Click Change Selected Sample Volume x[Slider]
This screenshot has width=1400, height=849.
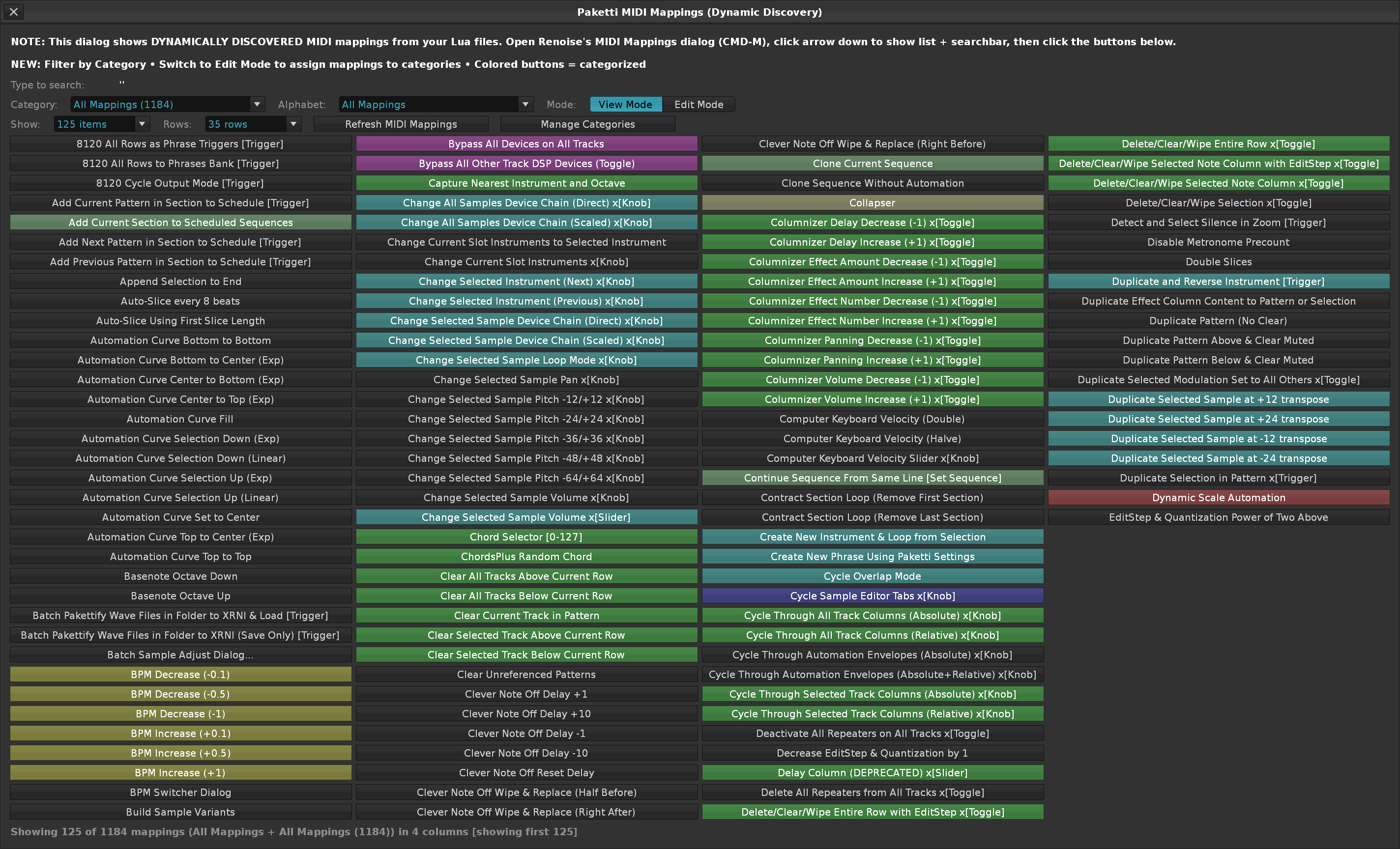(x=526, y=517)
